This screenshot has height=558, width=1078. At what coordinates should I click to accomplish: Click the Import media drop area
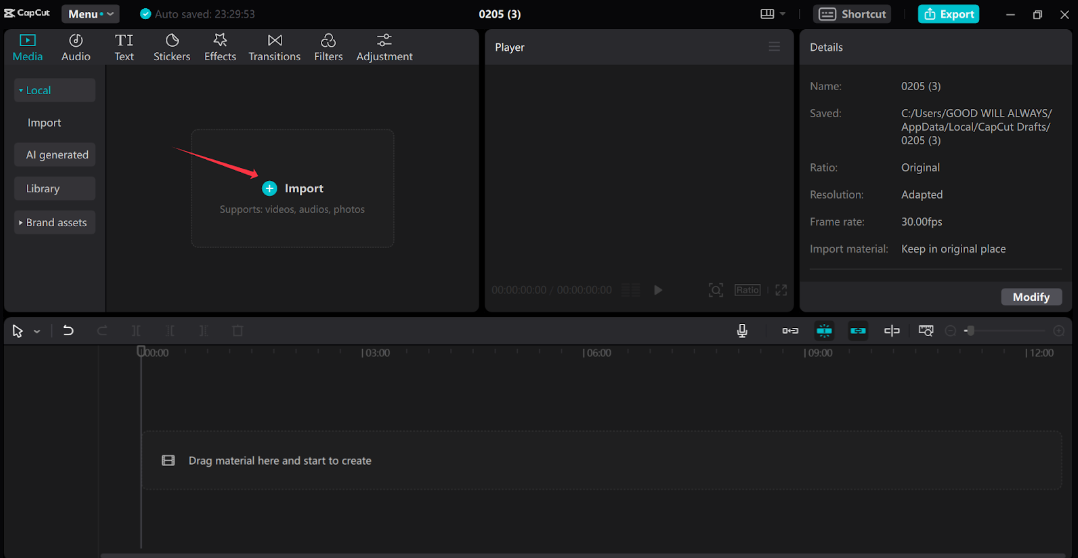coord(292,188)
